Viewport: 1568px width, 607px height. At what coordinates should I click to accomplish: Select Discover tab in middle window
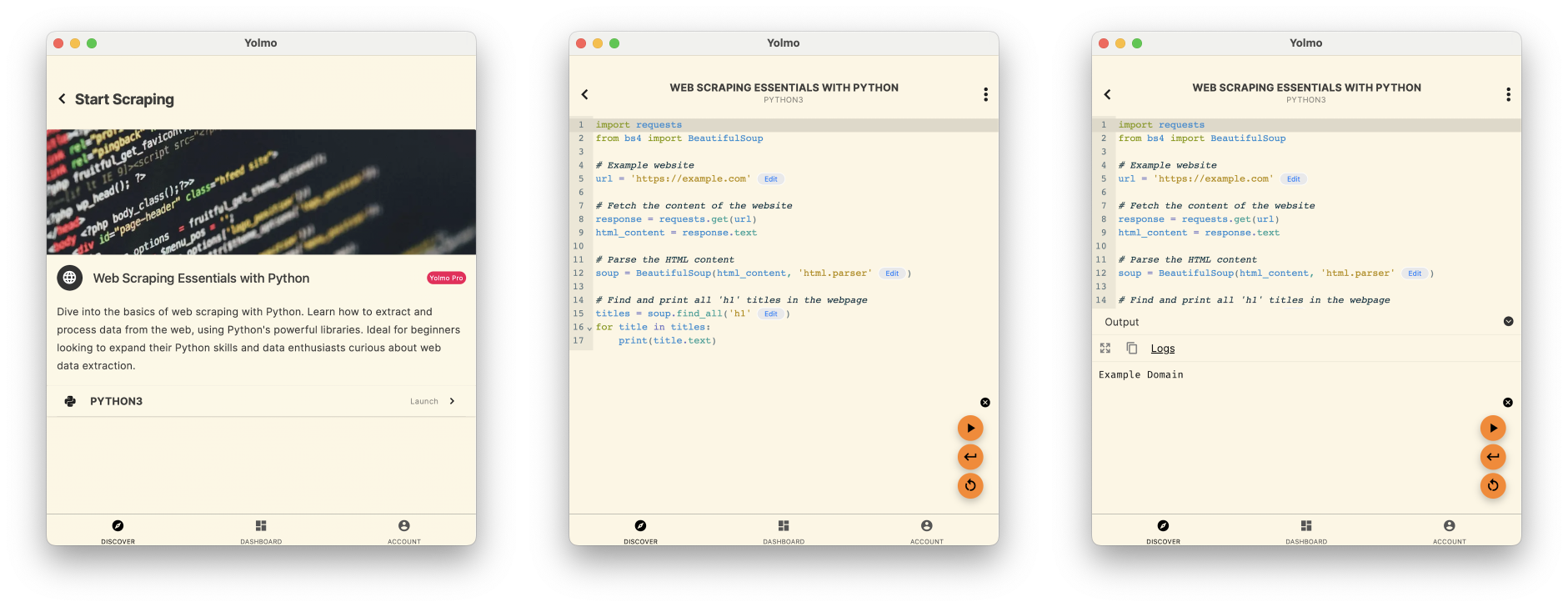point(640,530)
